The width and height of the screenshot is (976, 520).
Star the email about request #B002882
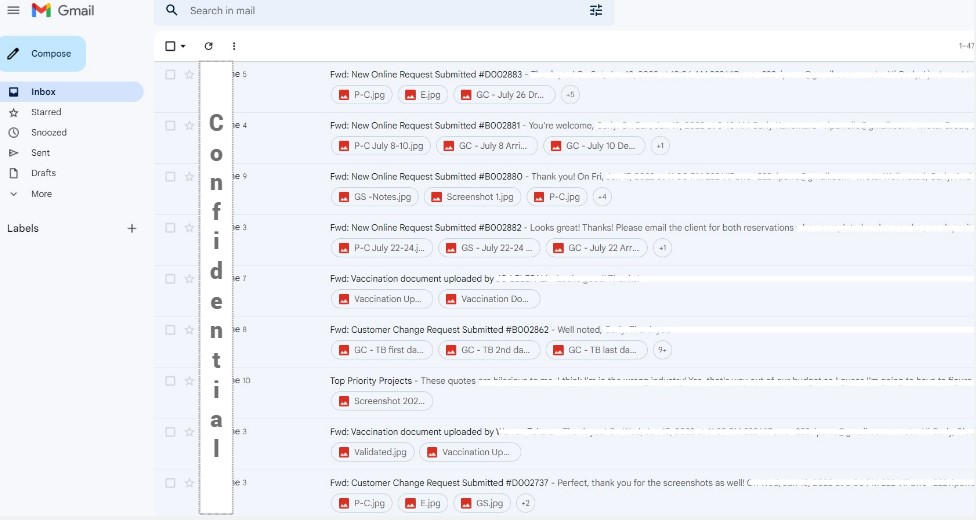[189, 228]
